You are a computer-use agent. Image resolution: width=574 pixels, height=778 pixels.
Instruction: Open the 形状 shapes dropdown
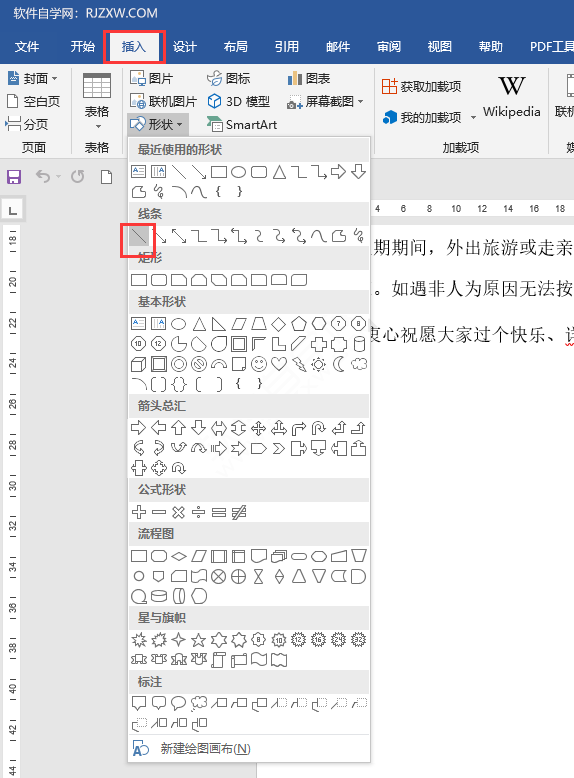click(157, 125)
